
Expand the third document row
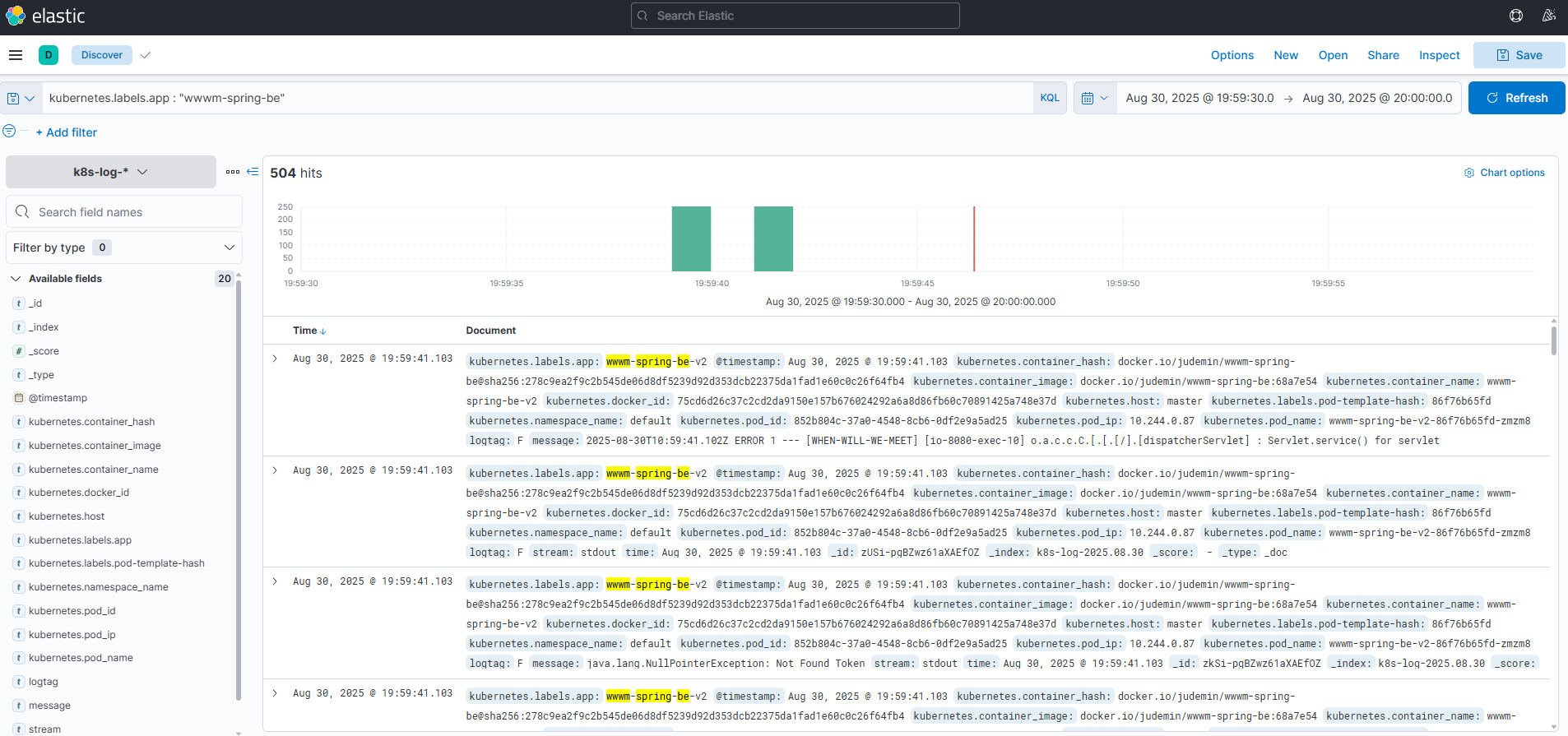tap(275, 581)
